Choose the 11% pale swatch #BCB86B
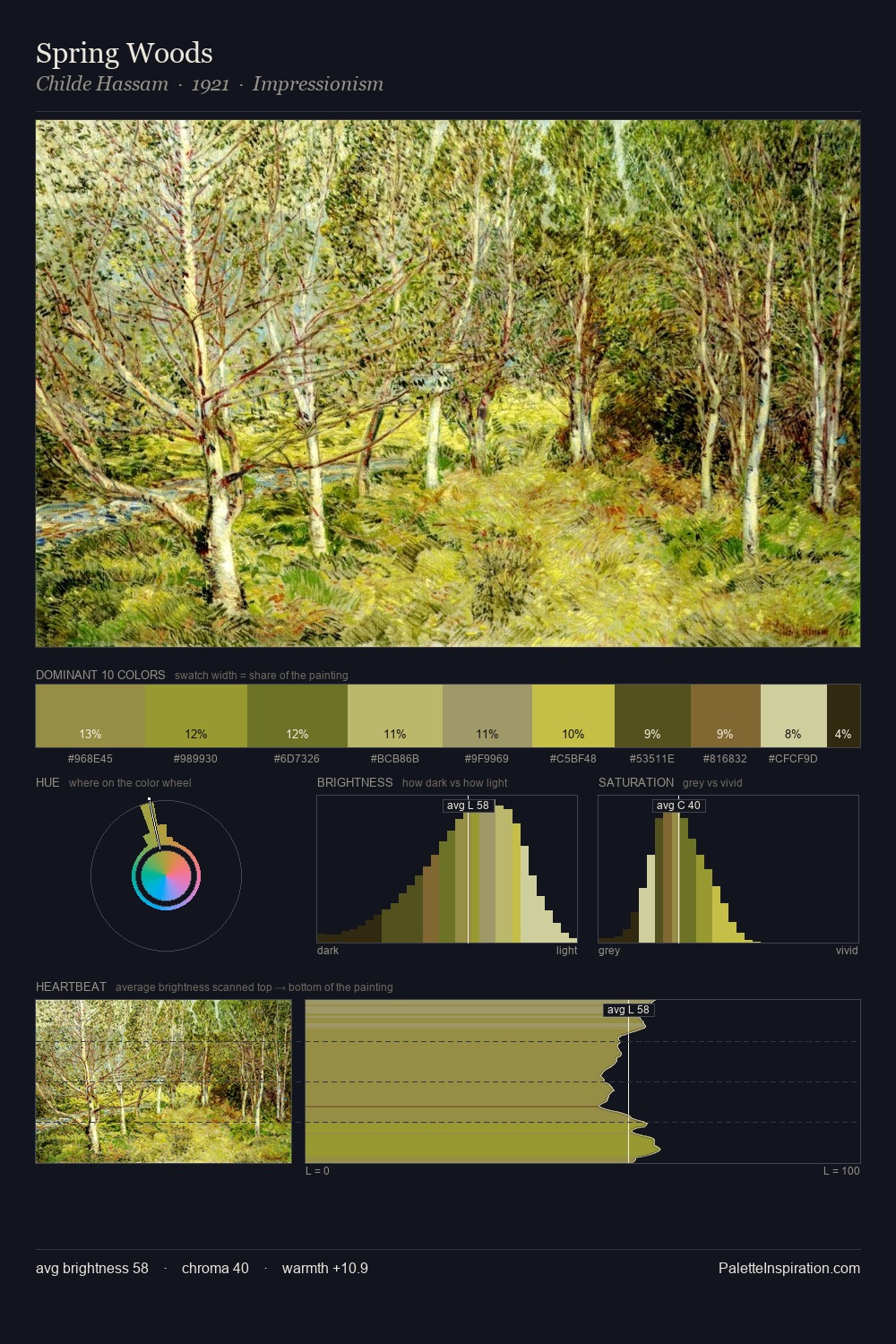896x1344 pixels. [395, 715]
